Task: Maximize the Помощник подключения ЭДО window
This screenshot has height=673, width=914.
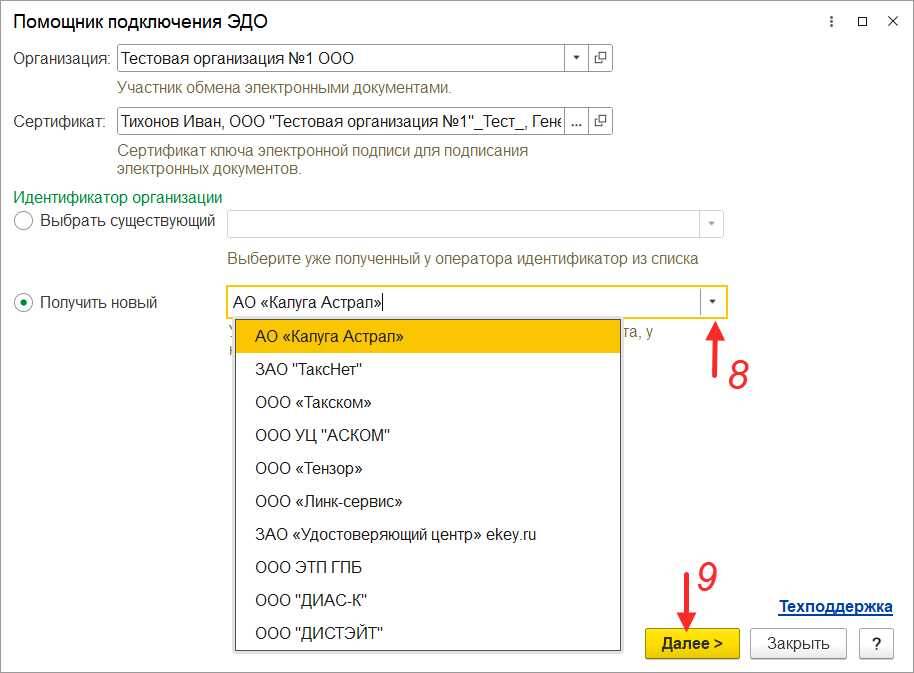Action: (x=862, y=22)
